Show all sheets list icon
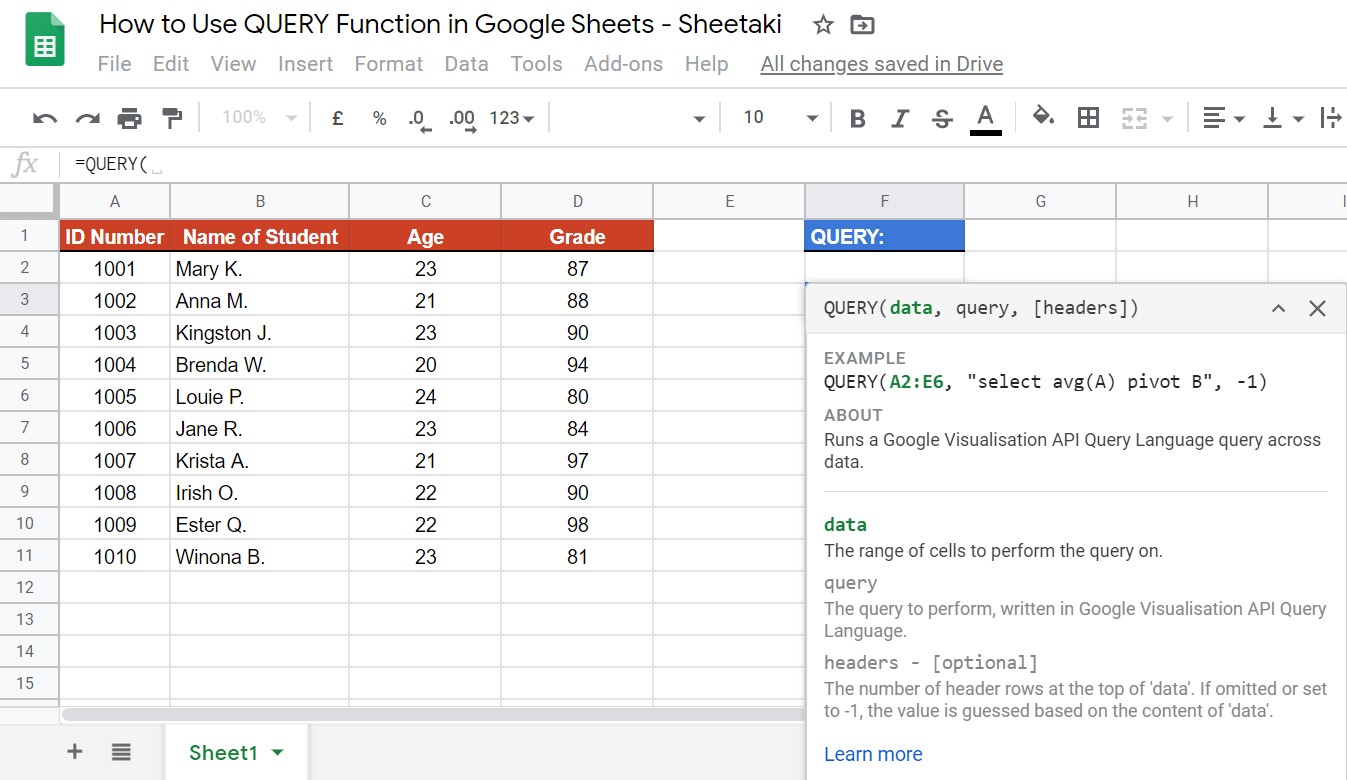 coord(121,752)
